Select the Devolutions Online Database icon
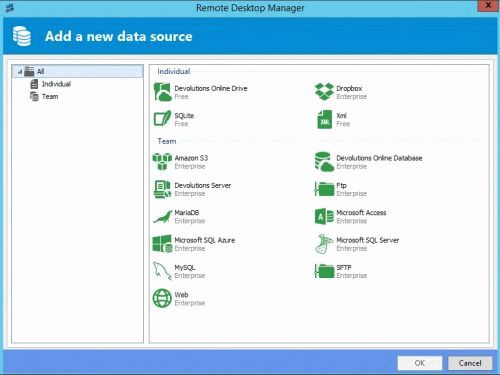 click(324, 162)
